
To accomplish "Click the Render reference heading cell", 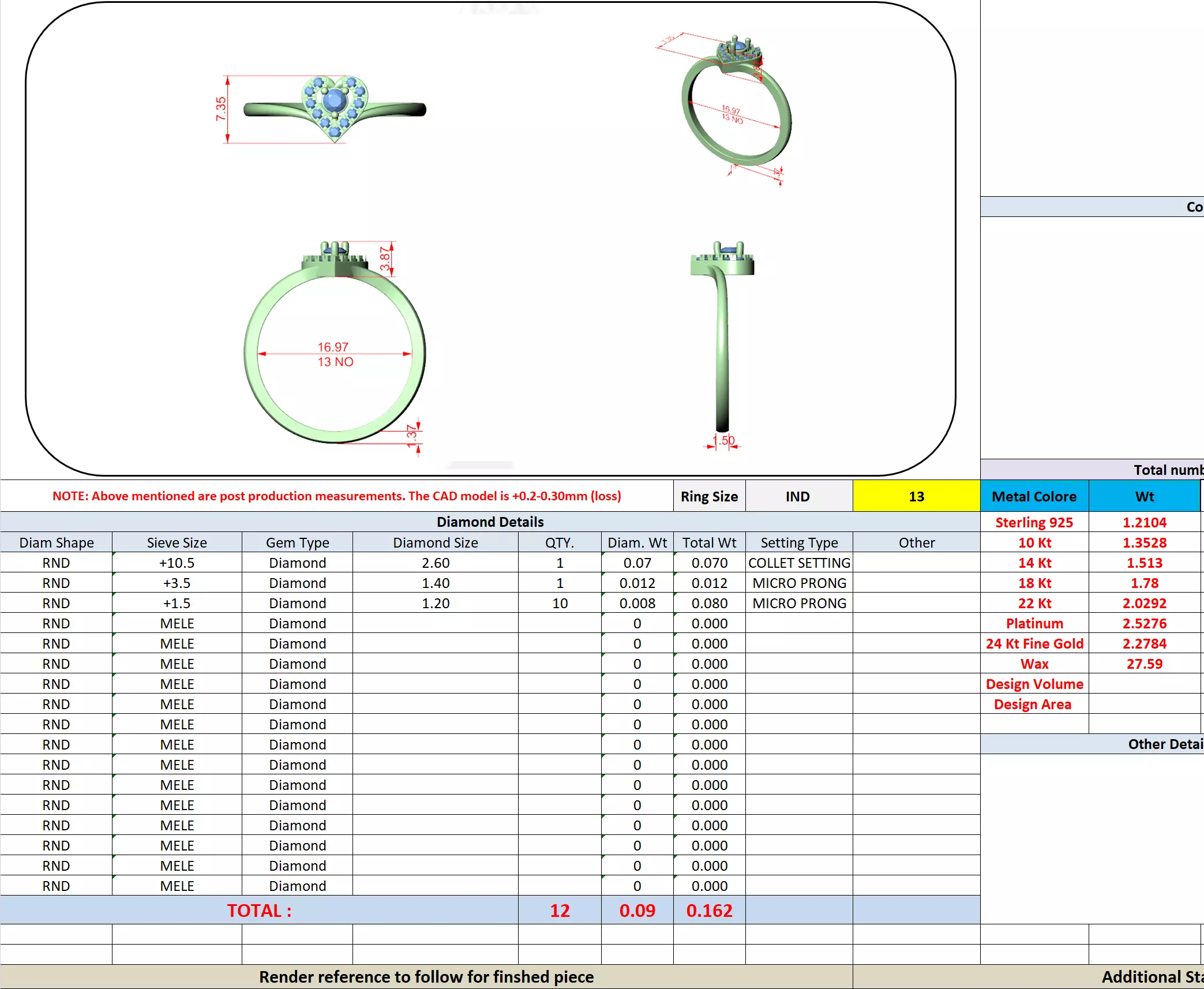I will pyautogui.click(x=426, y=976).
